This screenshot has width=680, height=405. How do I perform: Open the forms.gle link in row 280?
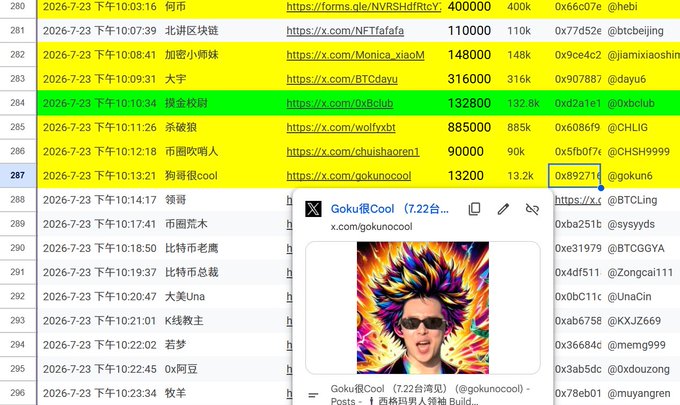tap(364, 7)
